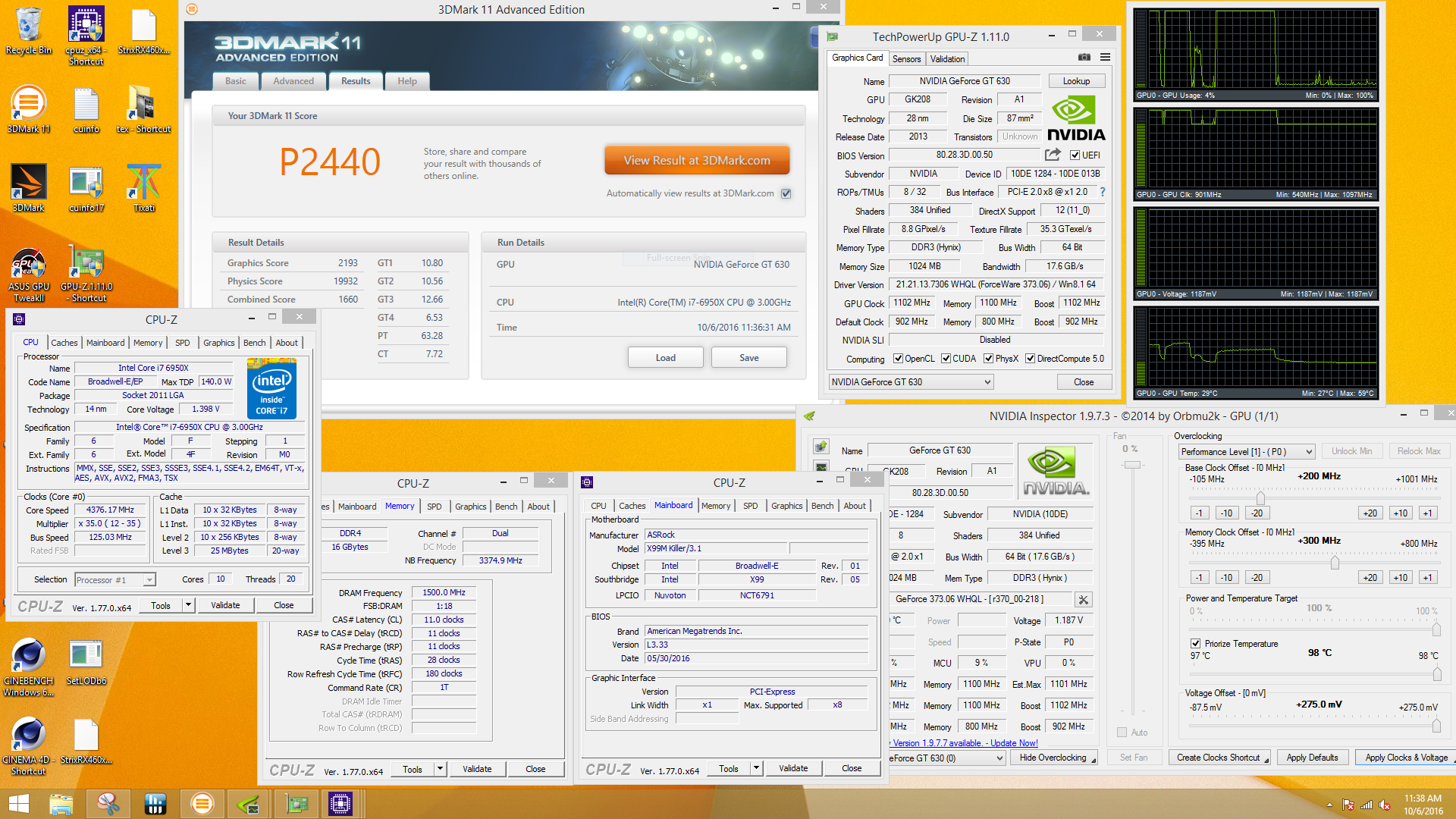Open File Explorer from the taskbar
The image size is (1456, 819).
click(61, 804)
